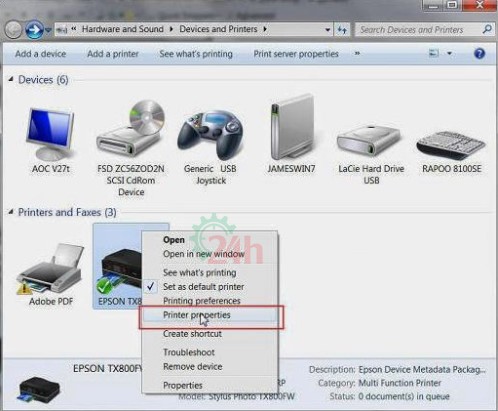Go forward with the navigation arrow
This screenshot has width=498, height=411.
[x=34, y=30]
